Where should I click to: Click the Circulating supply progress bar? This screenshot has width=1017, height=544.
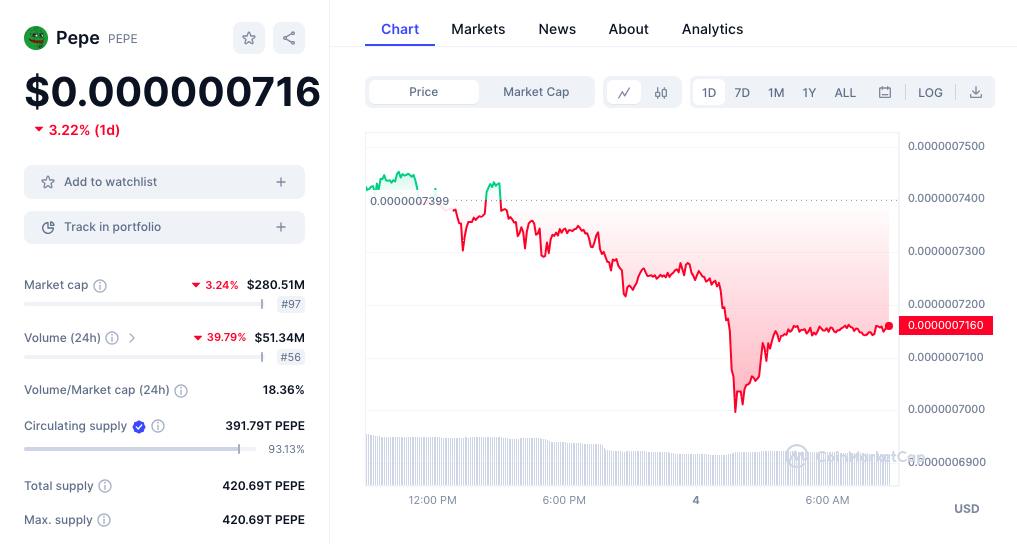(x=140, y=449)
